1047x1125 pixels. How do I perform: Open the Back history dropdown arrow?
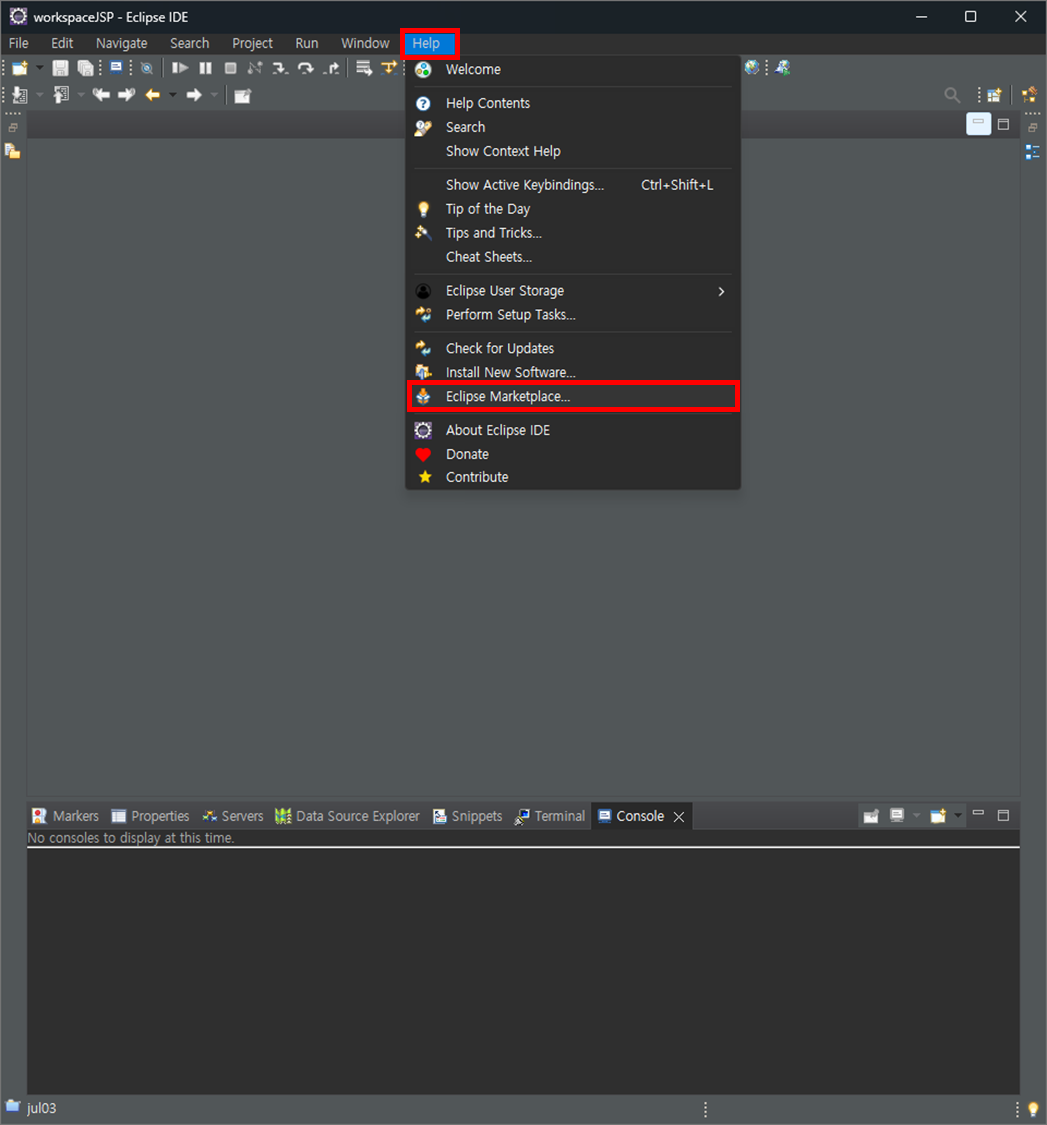click(x=172, y=95)
